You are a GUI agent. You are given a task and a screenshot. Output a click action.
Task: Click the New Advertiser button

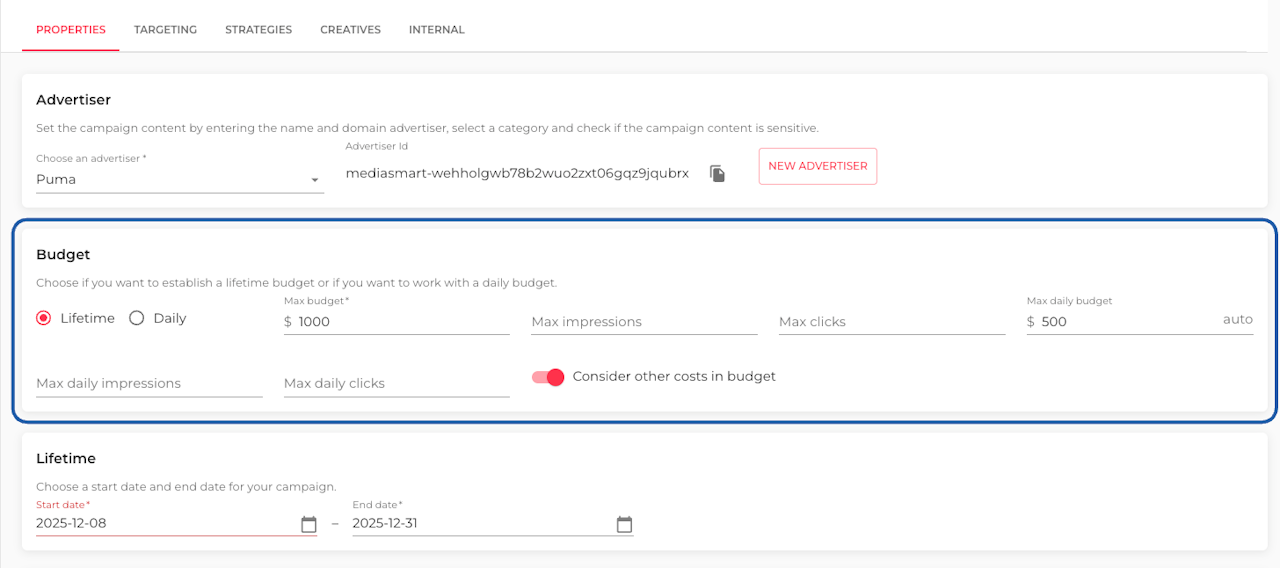[x=817, y=166]
